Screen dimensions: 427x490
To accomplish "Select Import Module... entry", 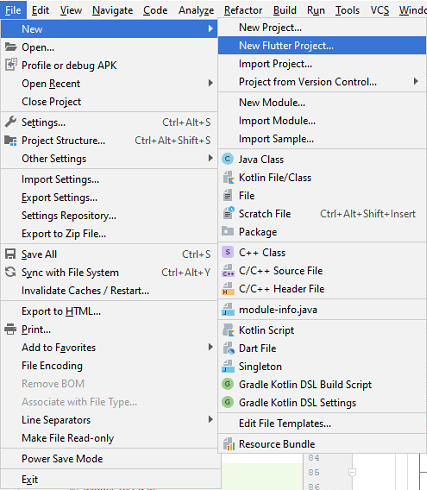I will coord(322,120).
